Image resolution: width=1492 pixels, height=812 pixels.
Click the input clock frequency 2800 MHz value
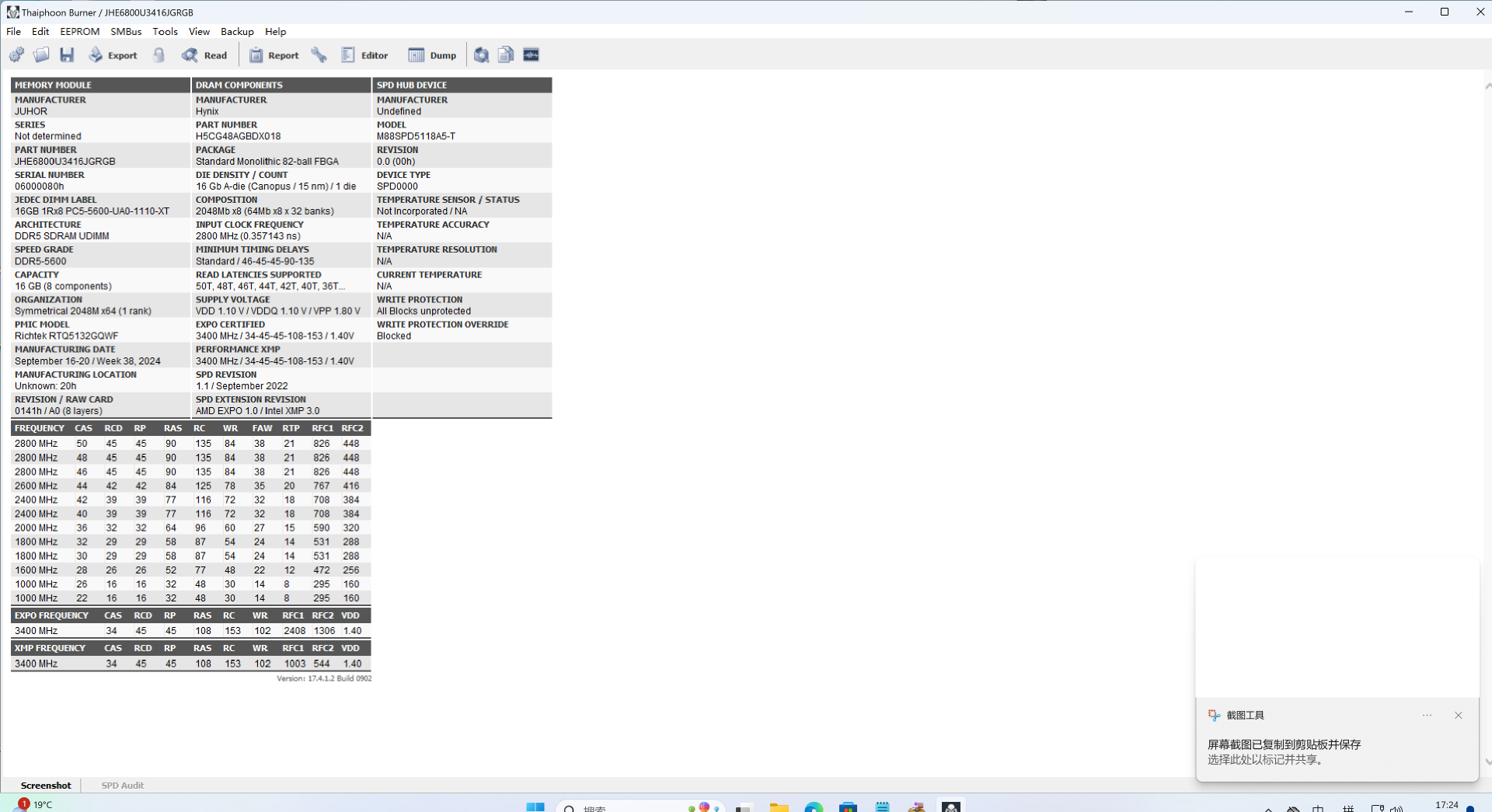(248, 236)
